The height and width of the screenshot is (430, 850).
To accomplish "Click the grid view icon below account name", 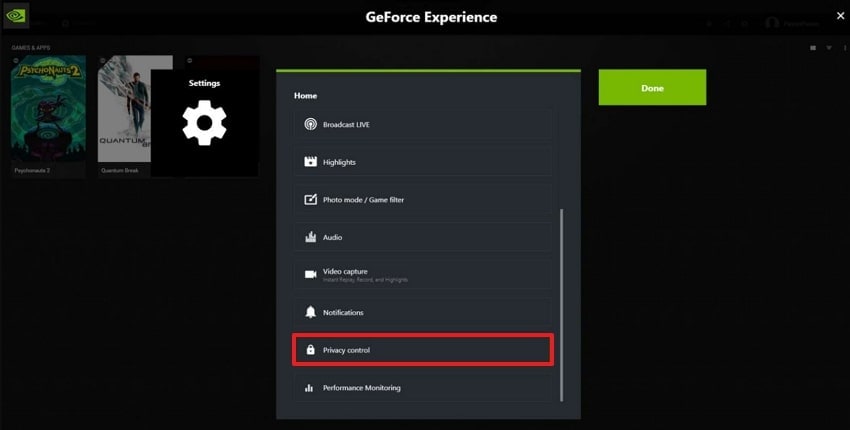I will [x=813, y=48].
